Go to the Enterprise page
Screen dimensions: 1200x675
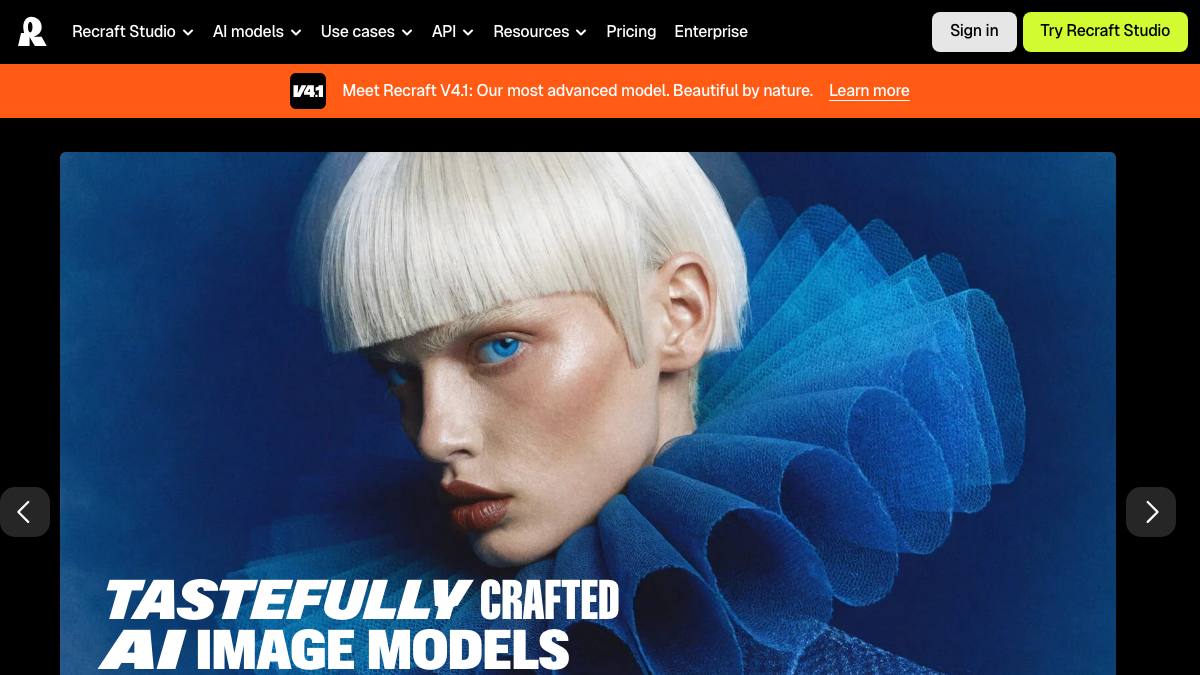tap(711, 32)
